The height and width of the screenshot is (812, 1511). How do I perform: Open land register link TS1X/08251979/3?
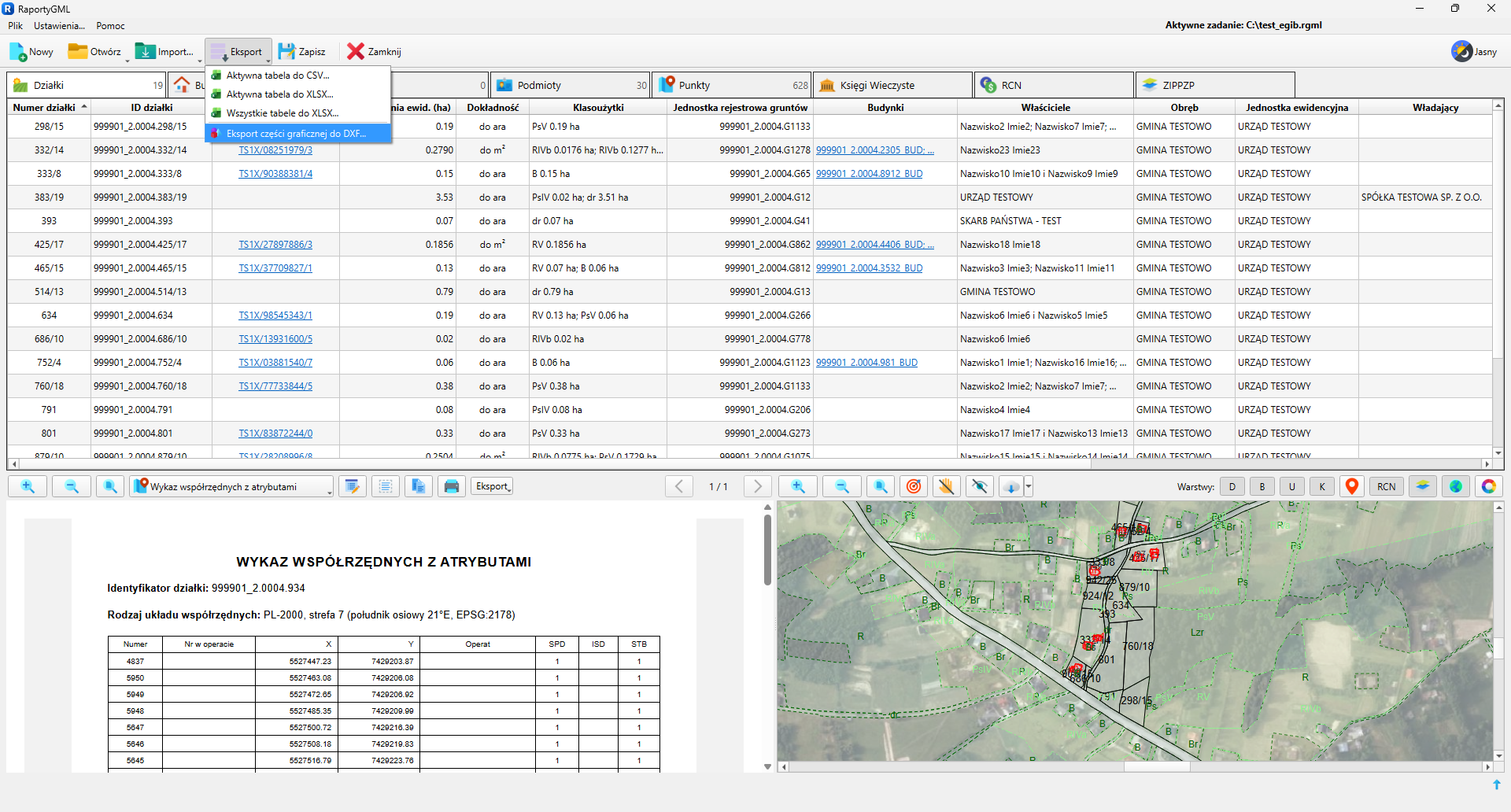275,150
